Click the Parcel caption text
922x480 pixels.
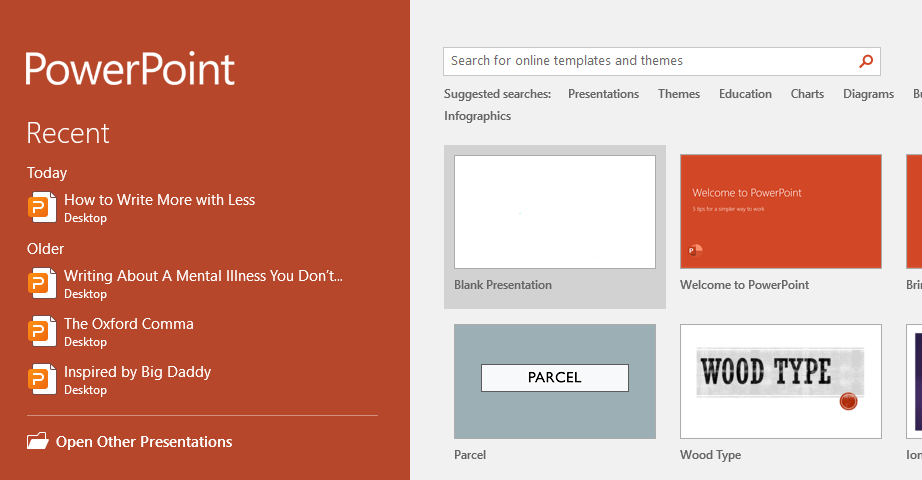(470, 455)
